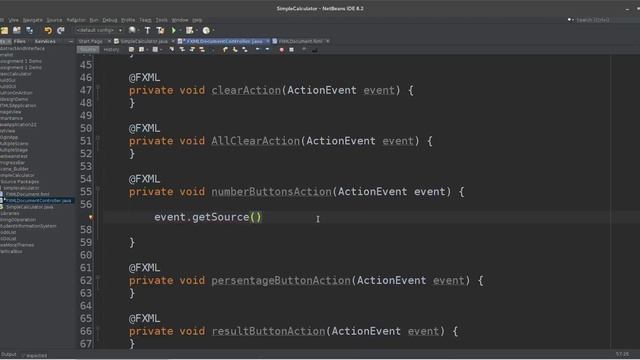Open the Refactor menu

[76, 20]
